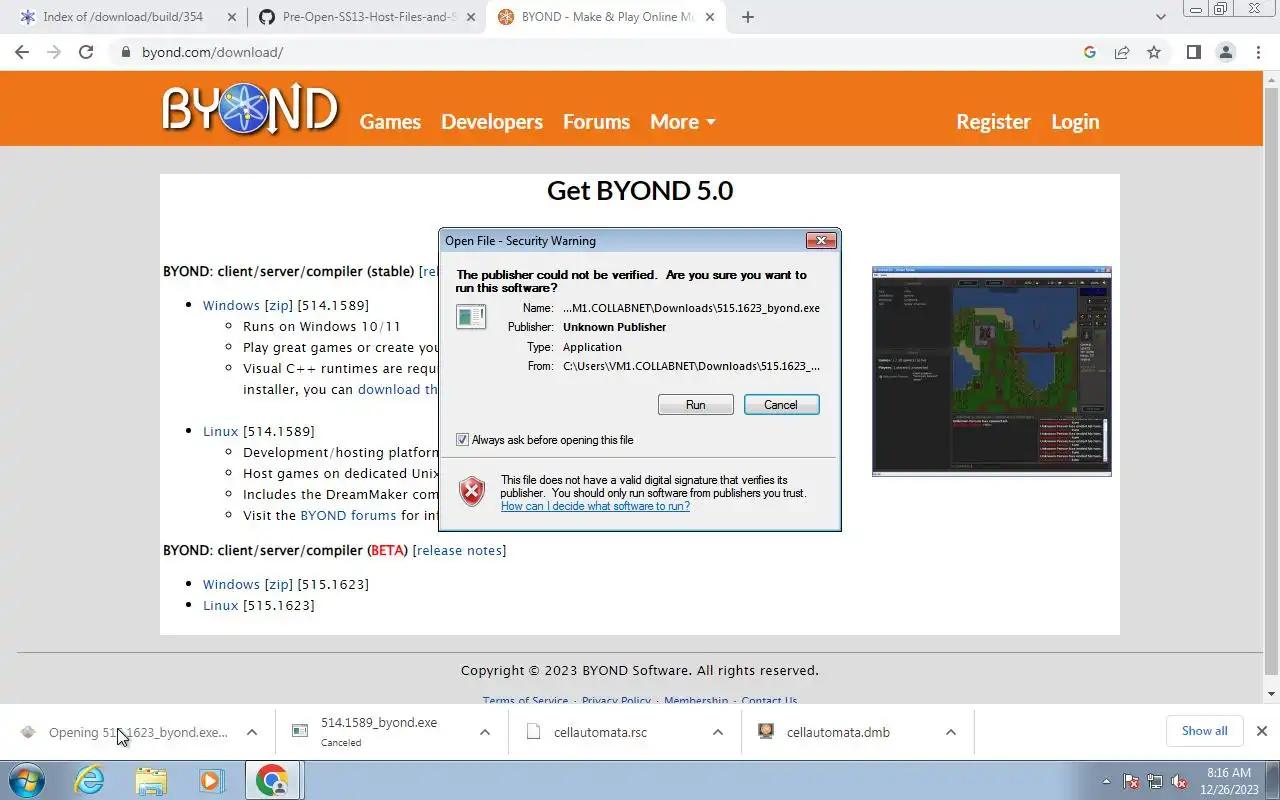
Task: Click Cancel in Security Warning
Action: [781, 405]
